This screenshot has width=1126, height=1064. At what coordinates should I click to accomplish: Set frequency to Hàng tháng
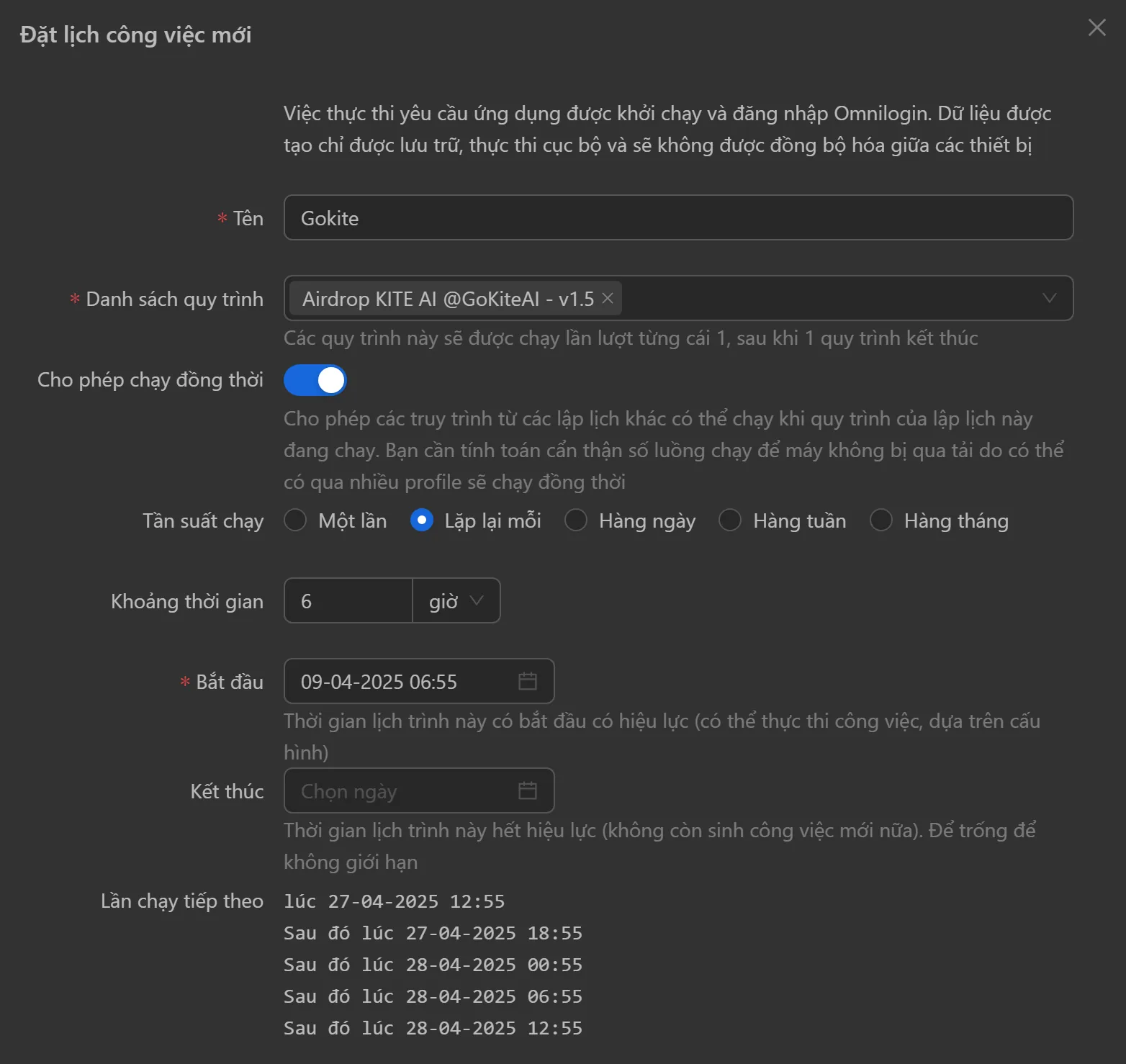[x=881, y=520]
